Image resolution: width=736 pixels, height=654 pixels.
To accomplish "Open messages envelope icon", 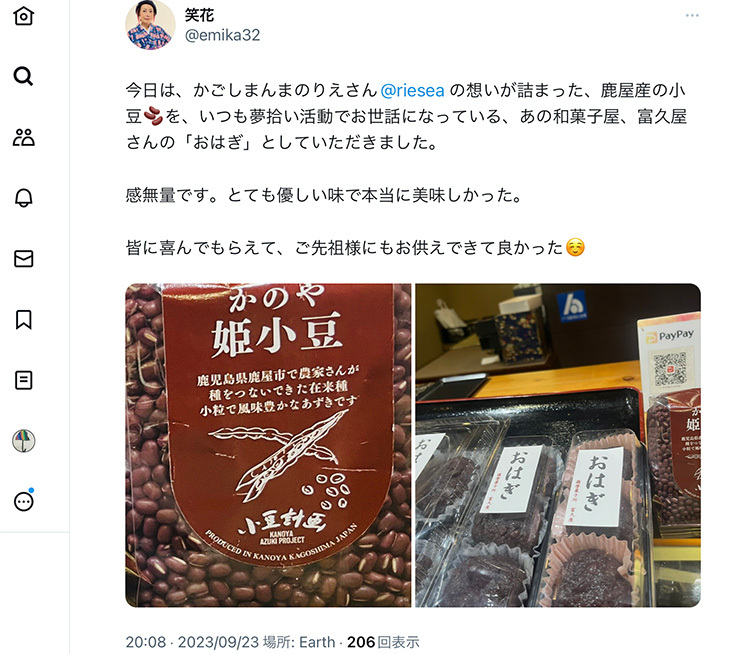I will pos(23,259).
